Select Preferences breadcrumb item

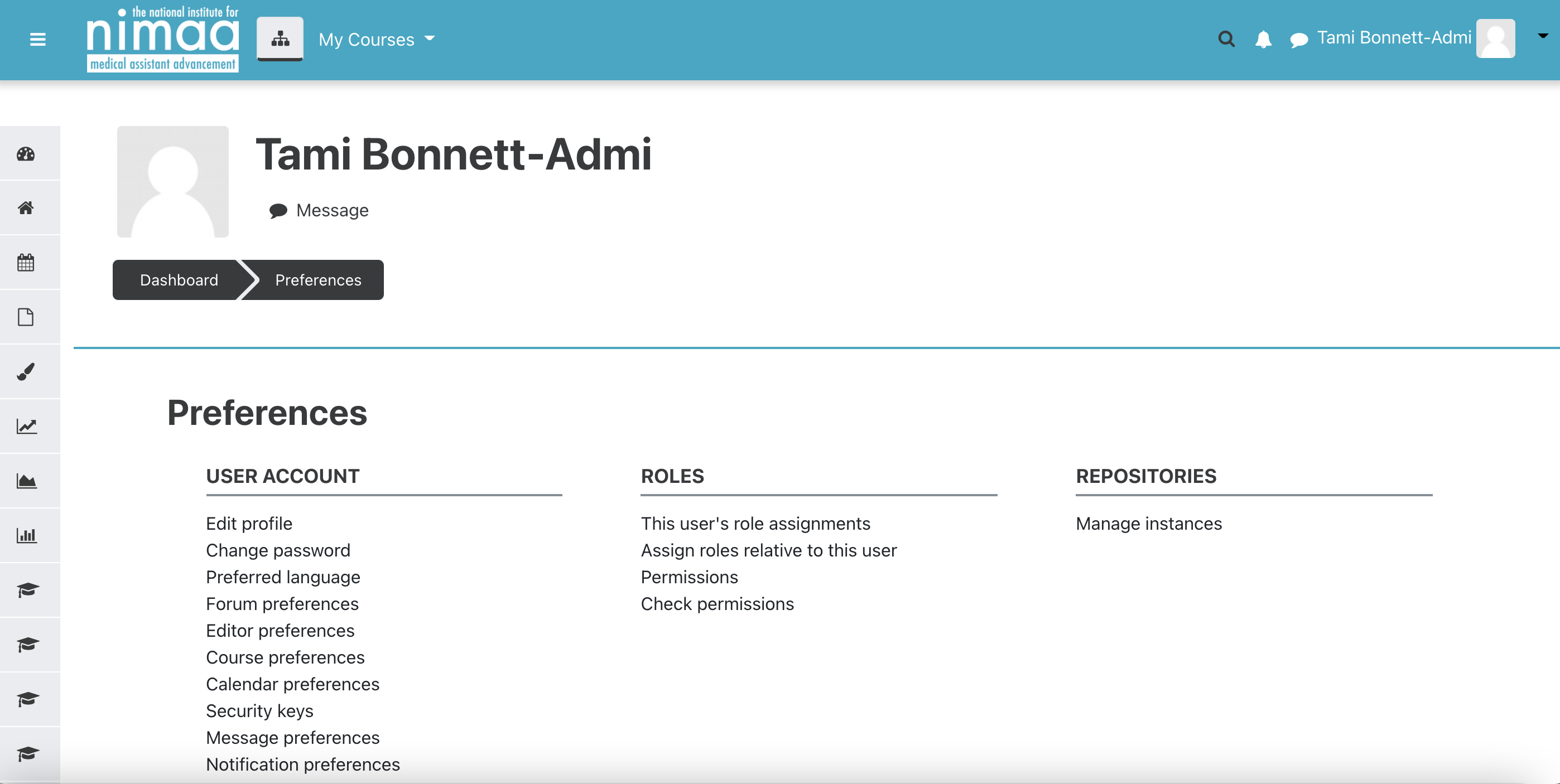318,280
